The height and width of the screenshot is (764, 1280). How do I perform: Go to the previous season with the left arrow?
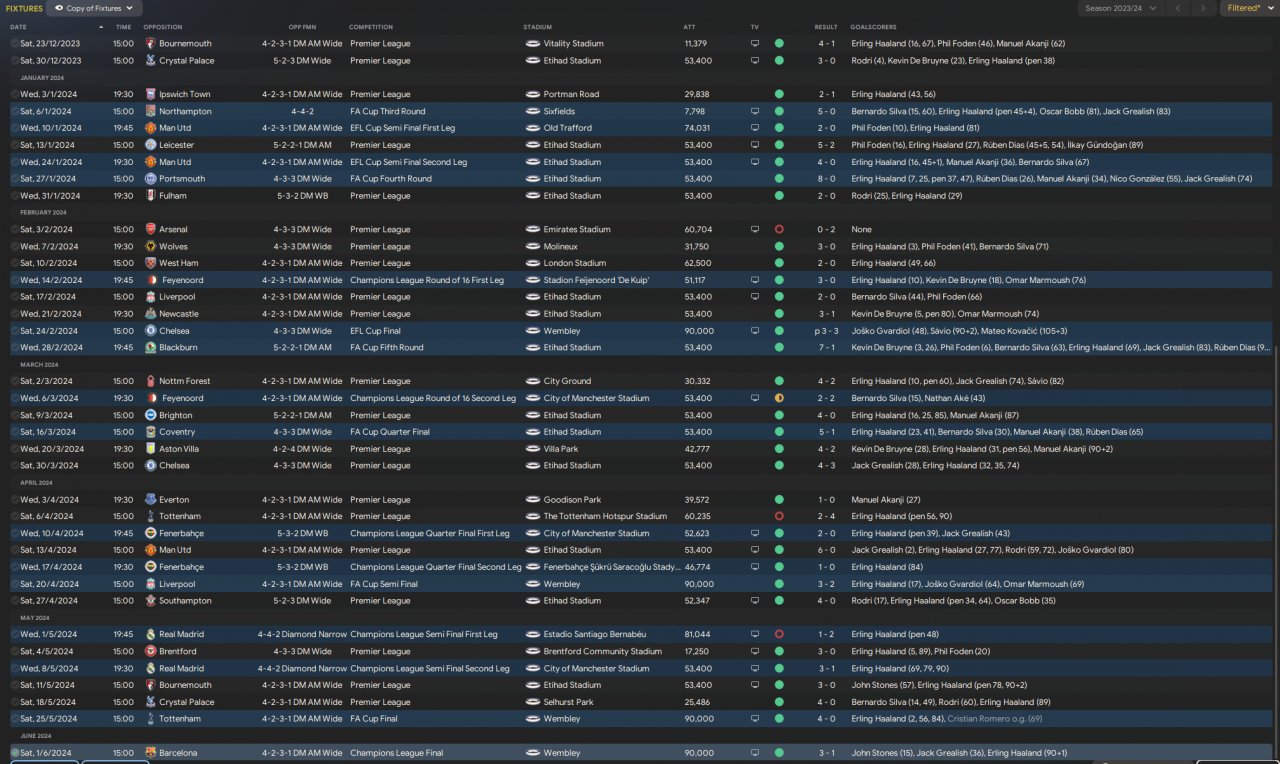(x=1178, y=8)
